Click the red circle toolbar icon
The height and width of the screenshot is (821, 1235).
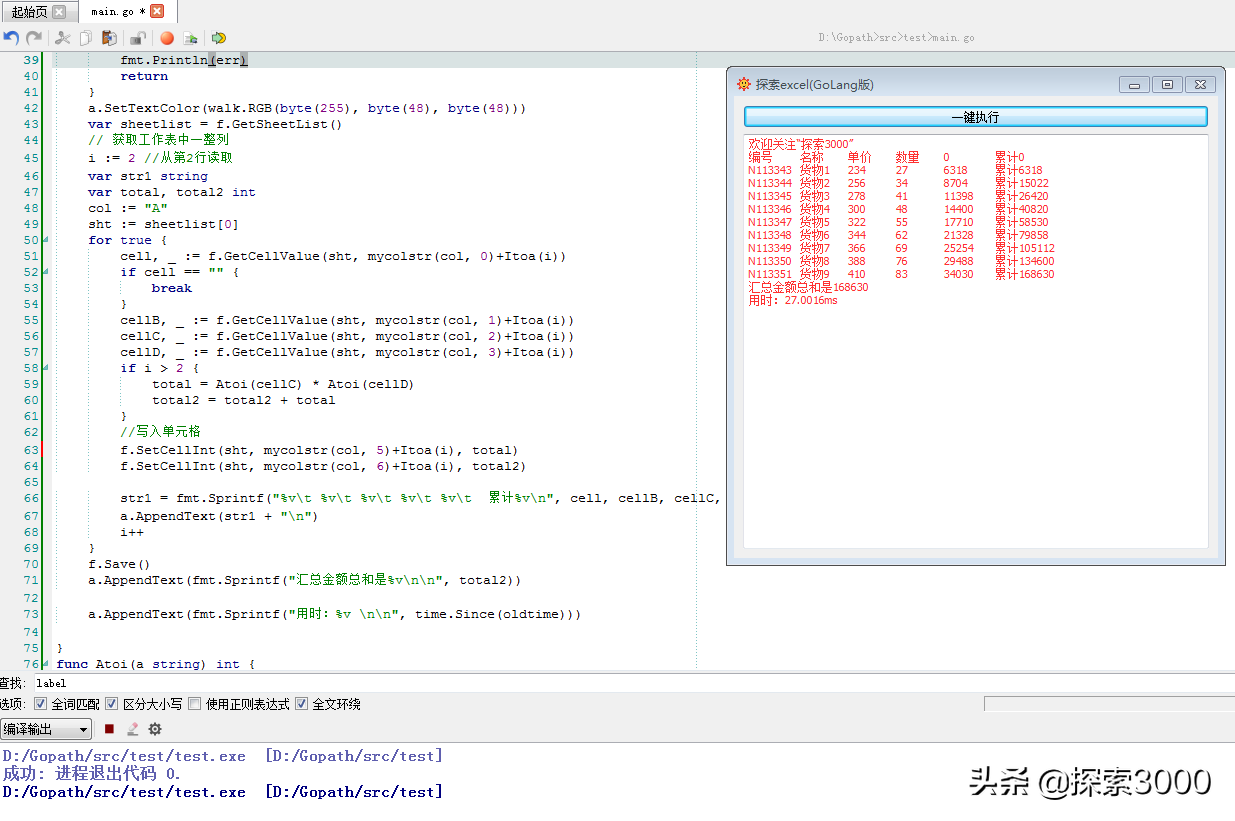tap(167, 38)
